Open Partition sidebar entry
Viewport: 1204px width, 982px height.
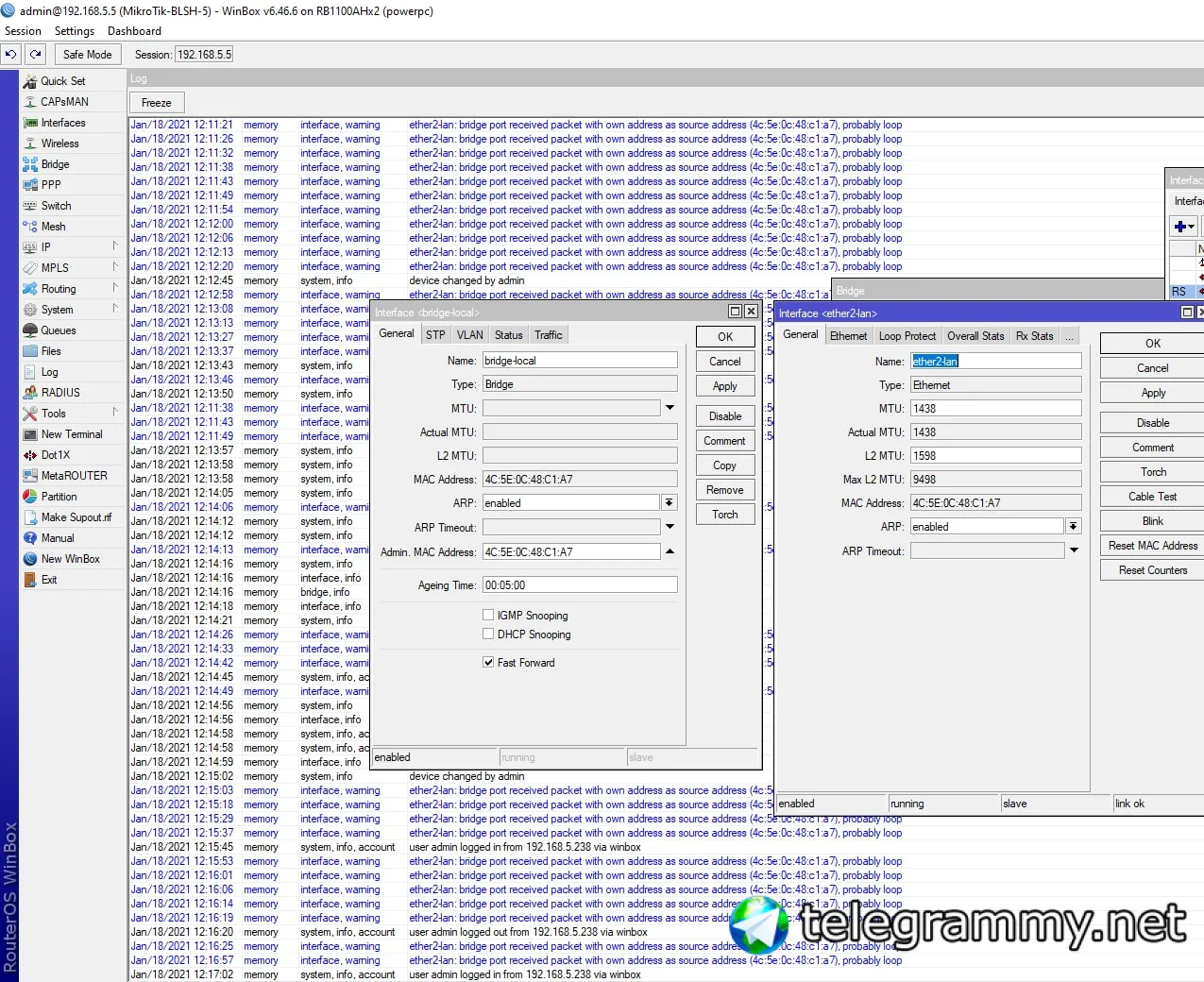point(59,497)
